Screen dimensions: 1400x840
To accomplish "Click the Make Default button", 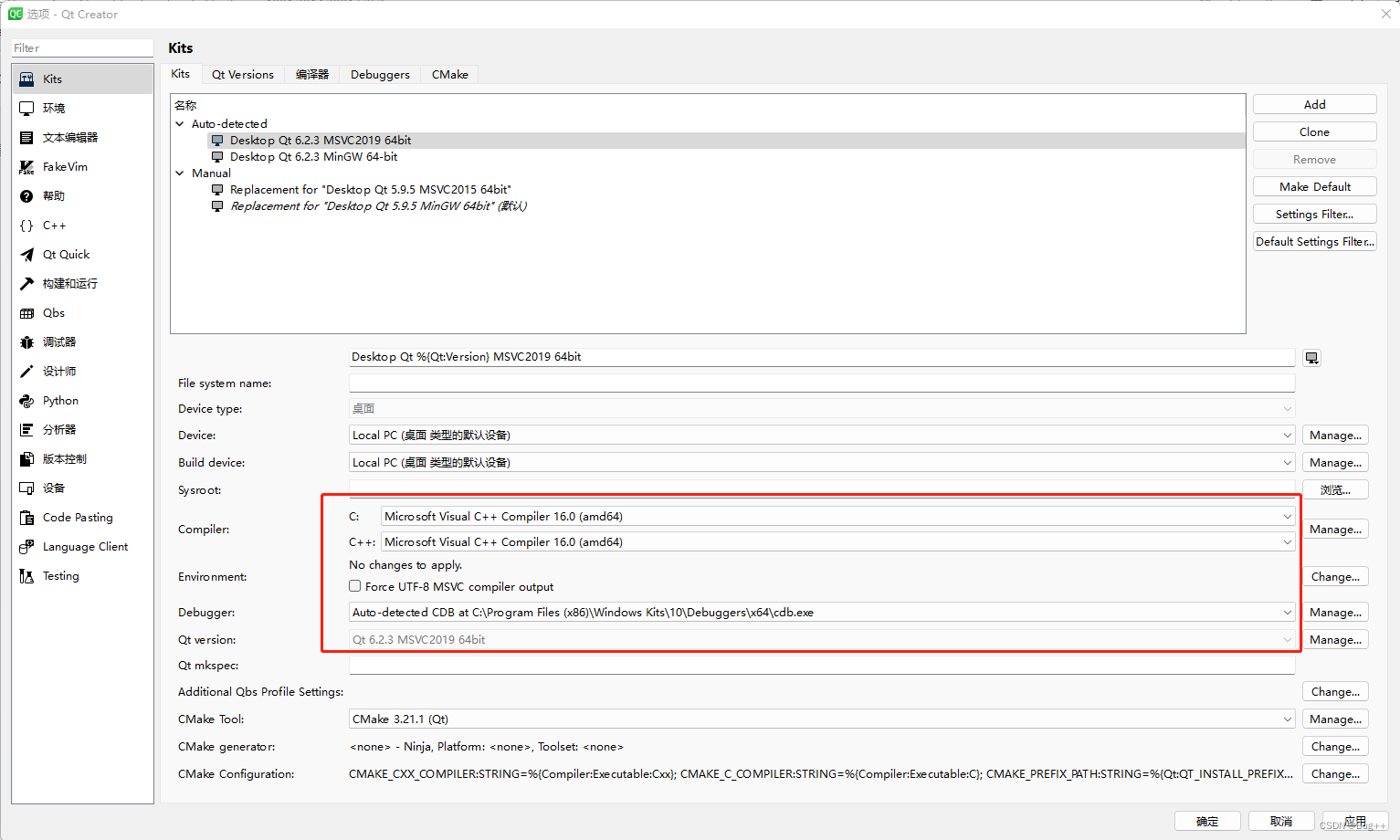I will (1314, 186).
